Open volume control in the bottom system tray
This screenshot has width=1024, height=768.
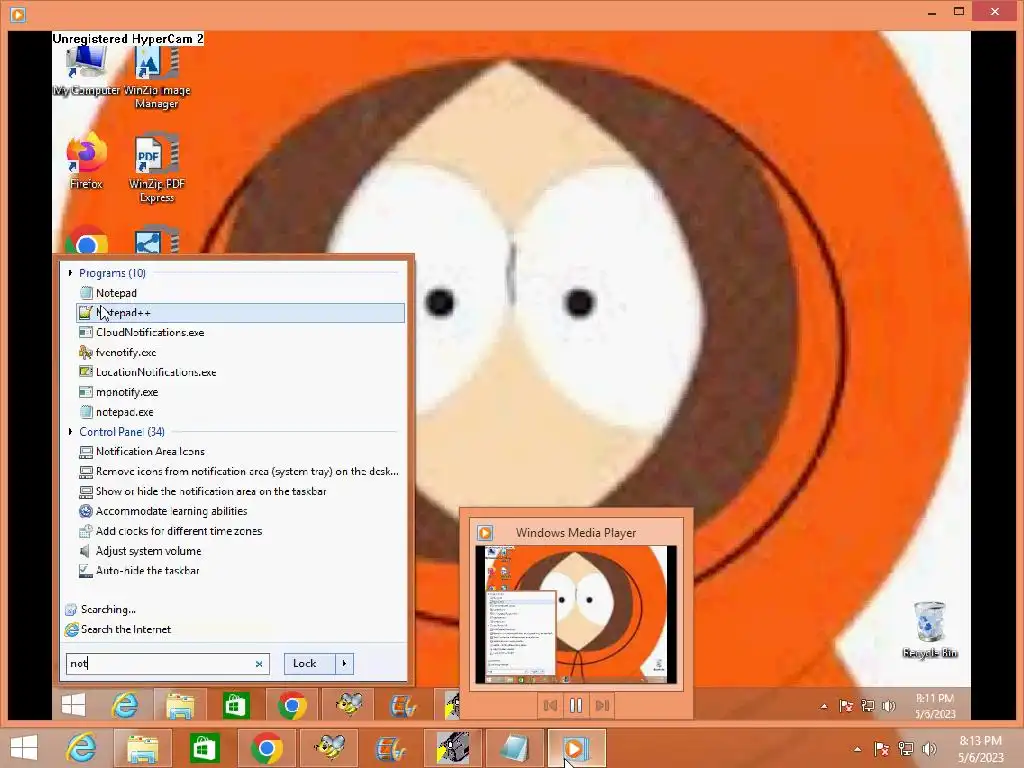pyautogui.click(x=929, y=749)
